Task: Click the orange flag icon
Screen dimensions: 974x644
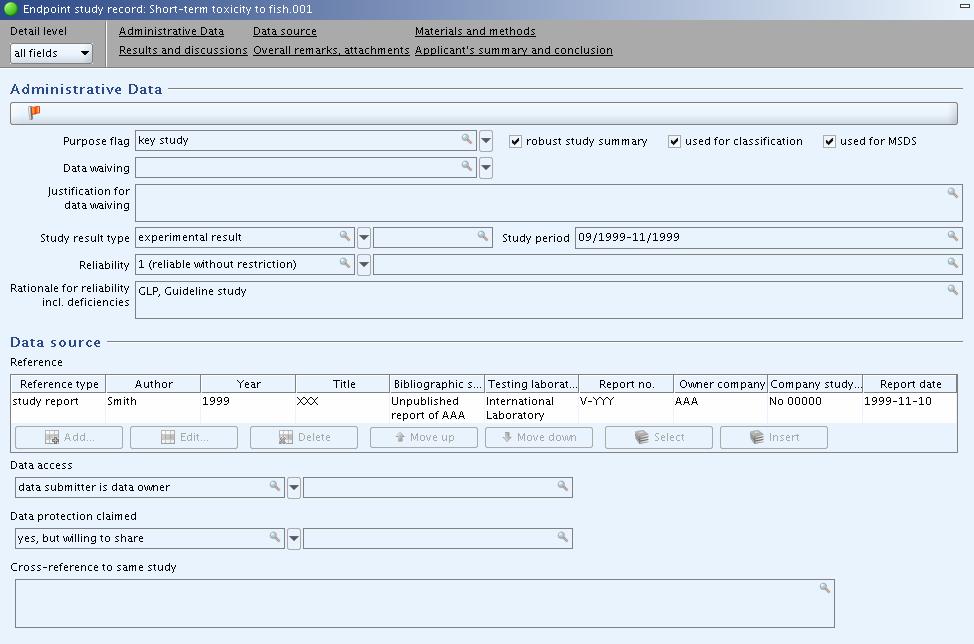Action: [x=34, y=113]
